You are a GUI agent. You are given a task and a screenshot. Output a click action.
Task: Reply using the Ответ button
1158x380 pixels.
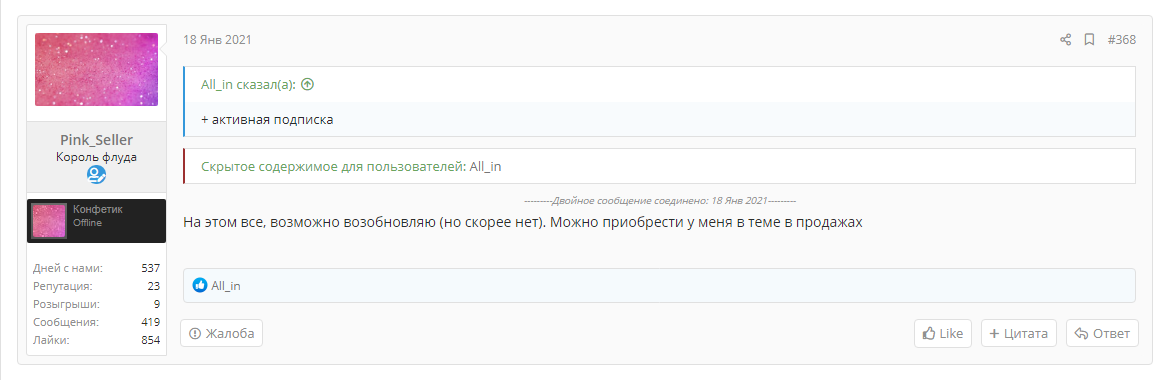[1103, 334]
